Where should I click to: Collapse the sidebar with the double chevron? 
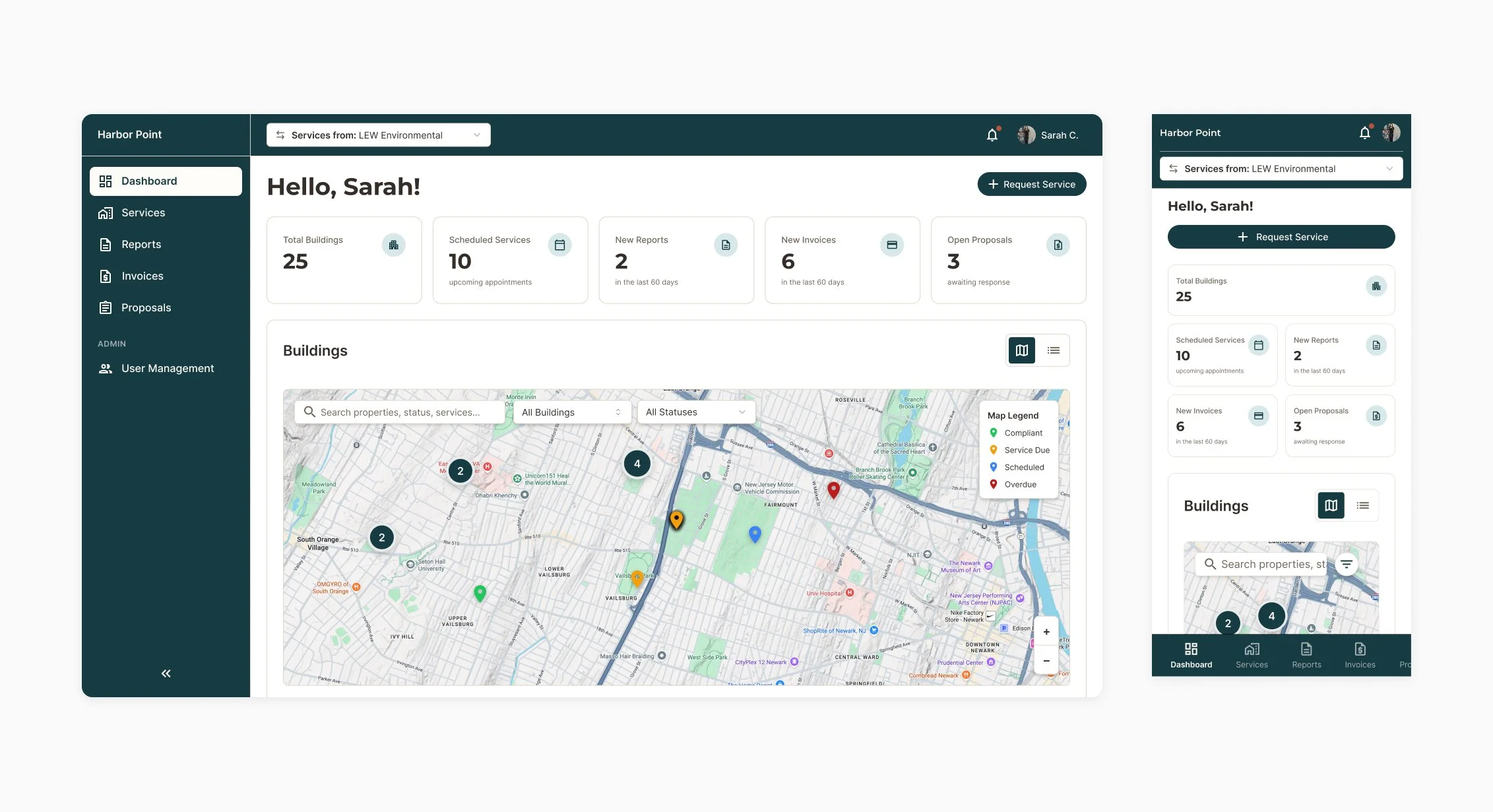click(x=166, y=673)
